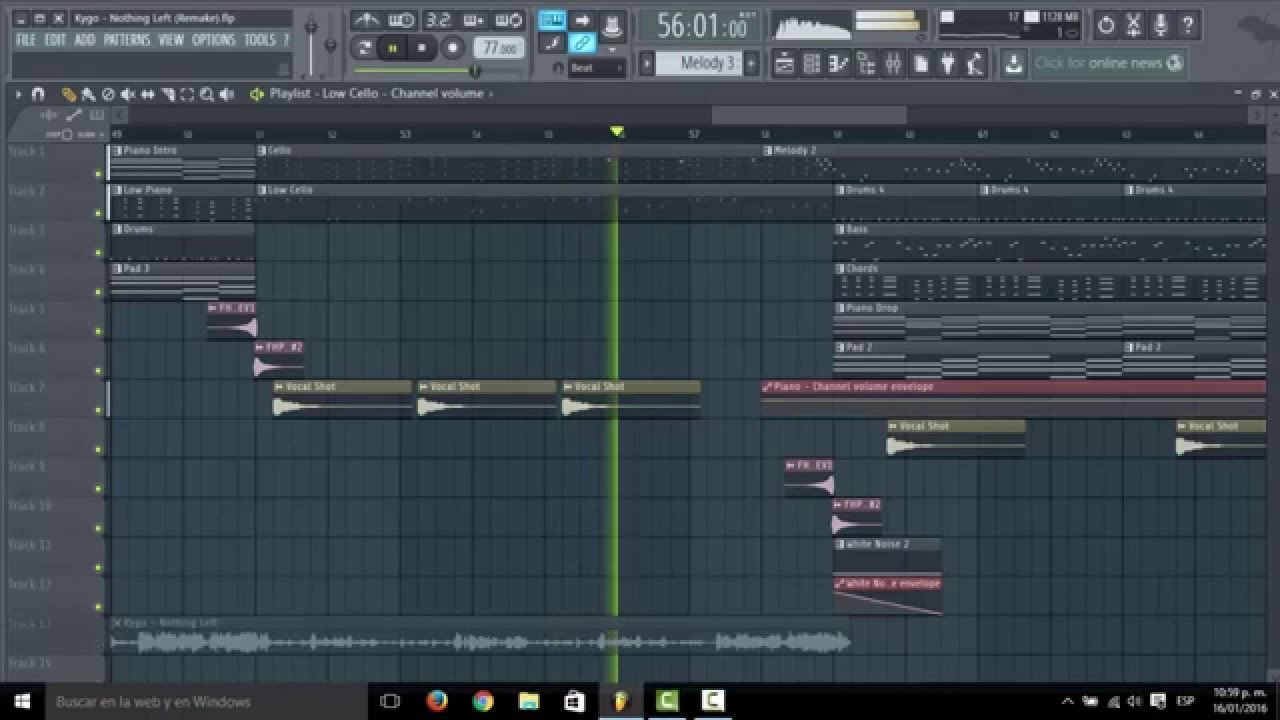Select the Paint brush tool in playlist

(88, 94)
